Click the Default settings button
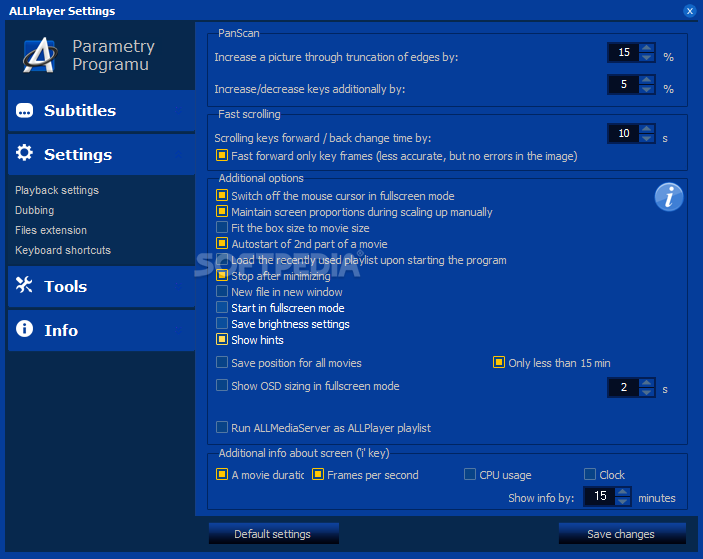This screenshot has width=703, height=559. (x=273, y=533)
